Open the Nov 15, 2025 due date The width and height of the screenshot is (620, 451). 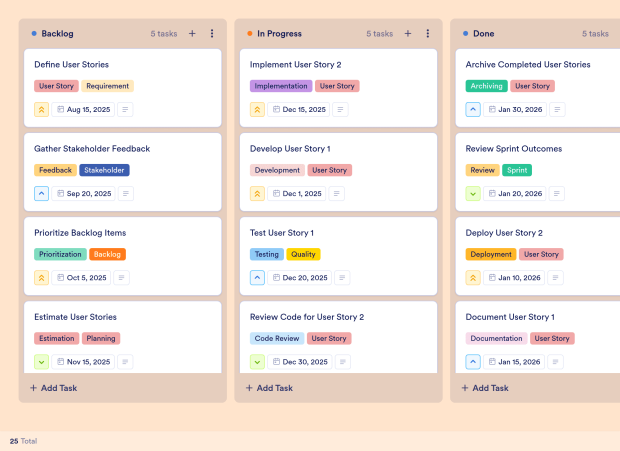[x=83, y=362]
